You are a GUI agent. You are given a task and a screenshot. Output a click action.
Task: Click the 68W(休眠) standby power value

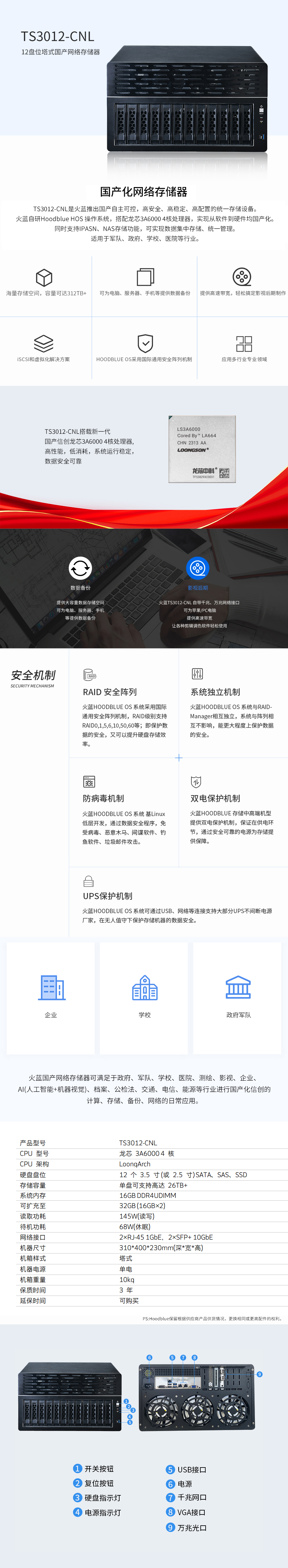click(135, 1227)
